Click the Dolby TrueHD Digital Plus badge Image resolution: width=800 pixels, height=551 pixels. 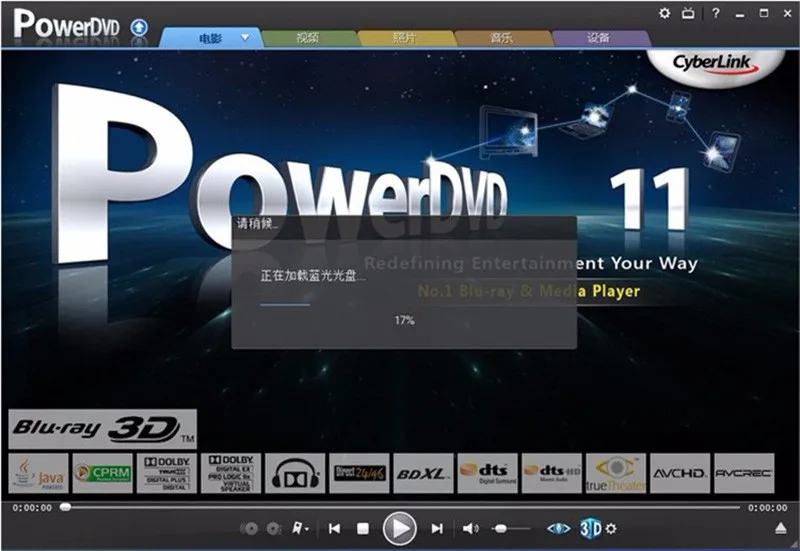point(167,473)
